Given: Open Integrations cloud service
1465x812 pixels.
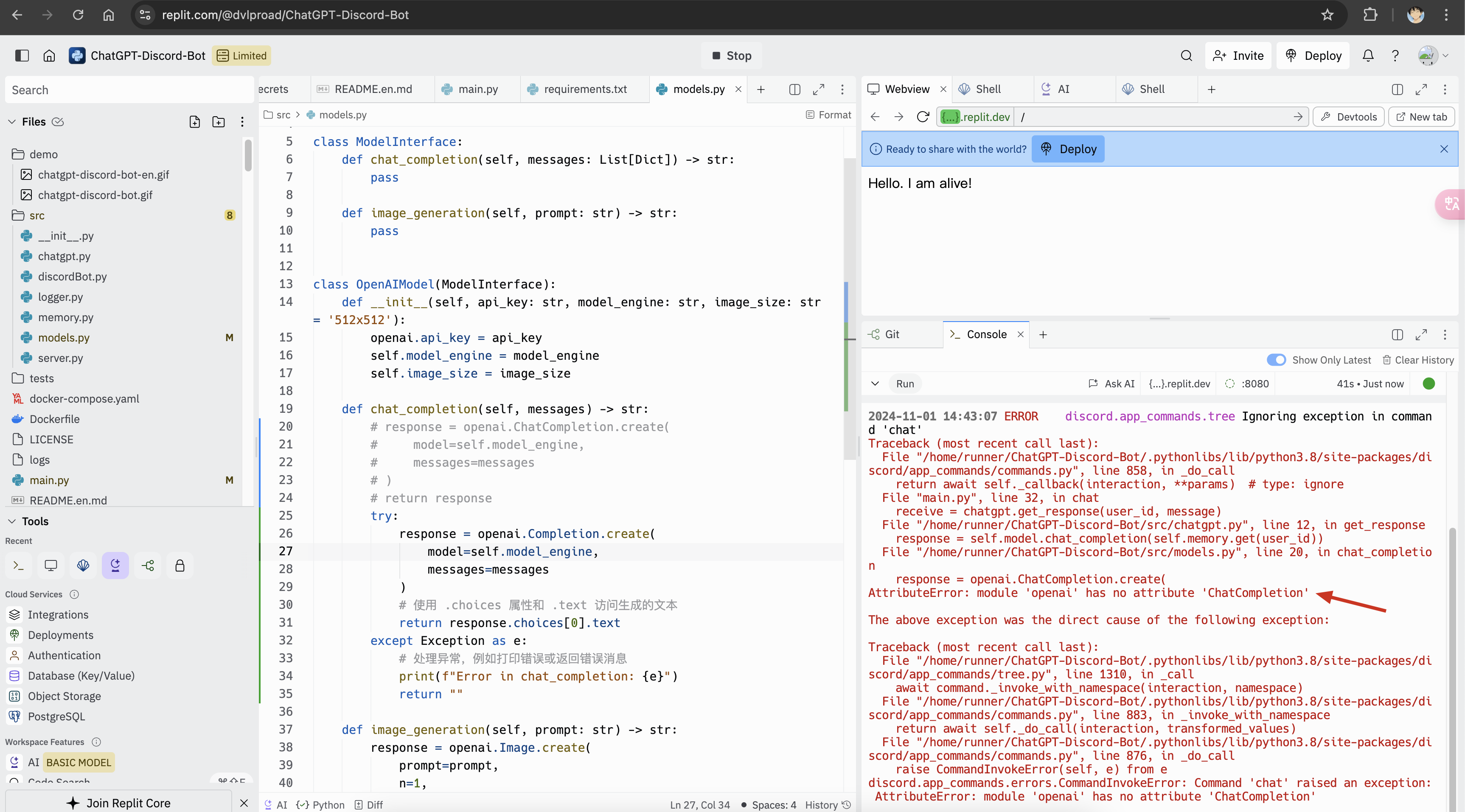Looking at the screenshot, I should point(58,615).
